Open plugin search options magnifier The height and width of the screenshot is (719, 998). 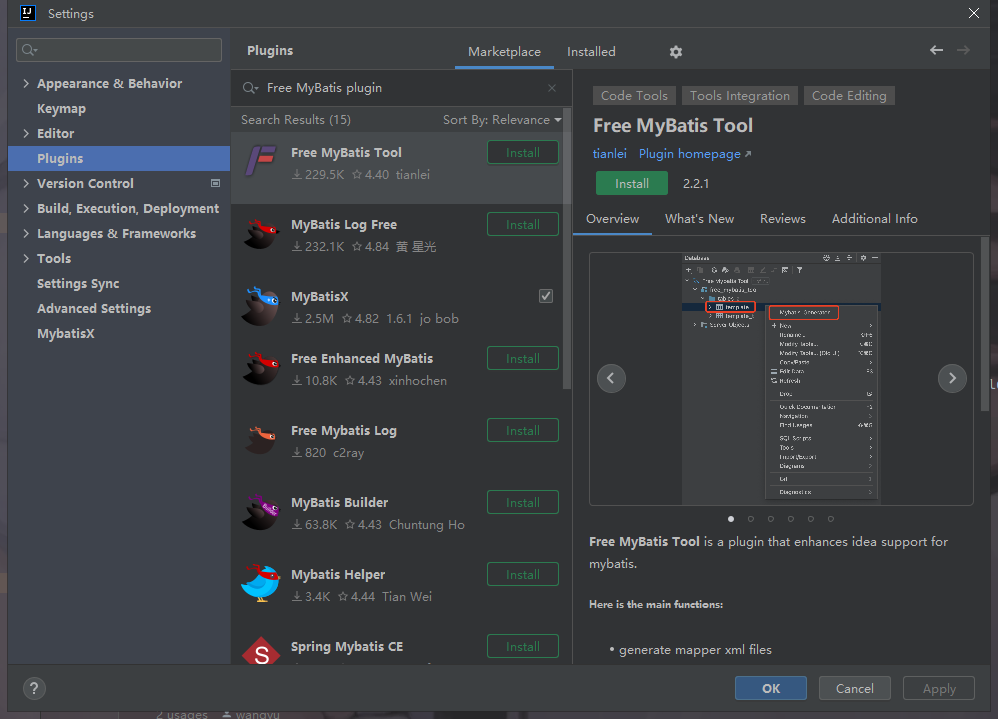click(250, 88)
